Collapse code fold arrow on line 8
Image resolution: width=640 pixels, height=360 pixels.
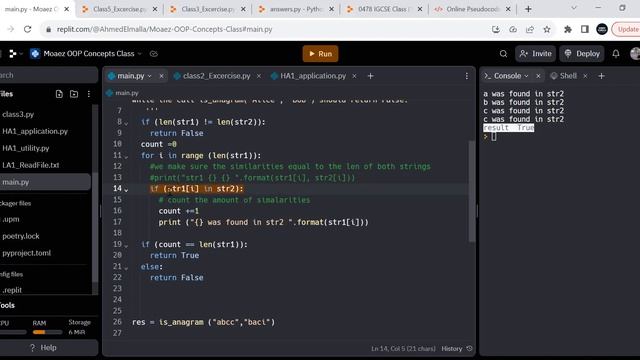126,123
